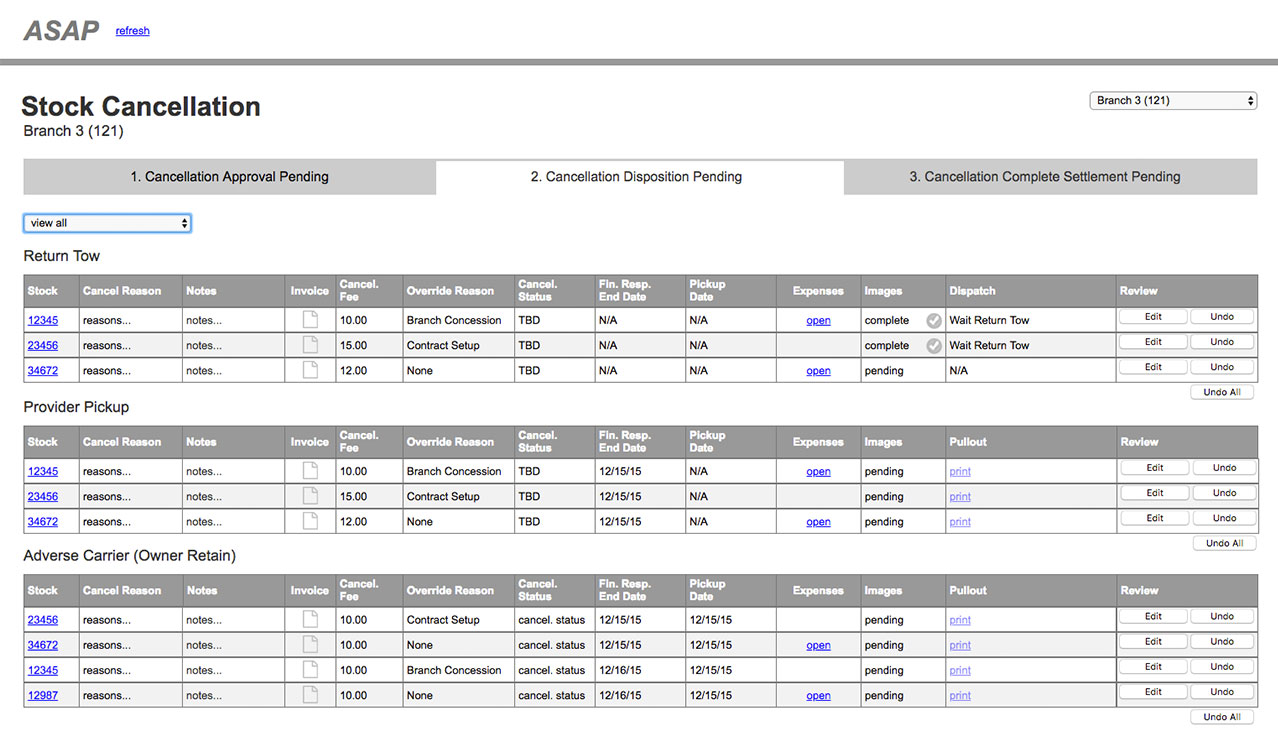Click invoice icon for Provider Pickup stock 23456
This screenshot has height=750, width=1278.
[310, 496]
